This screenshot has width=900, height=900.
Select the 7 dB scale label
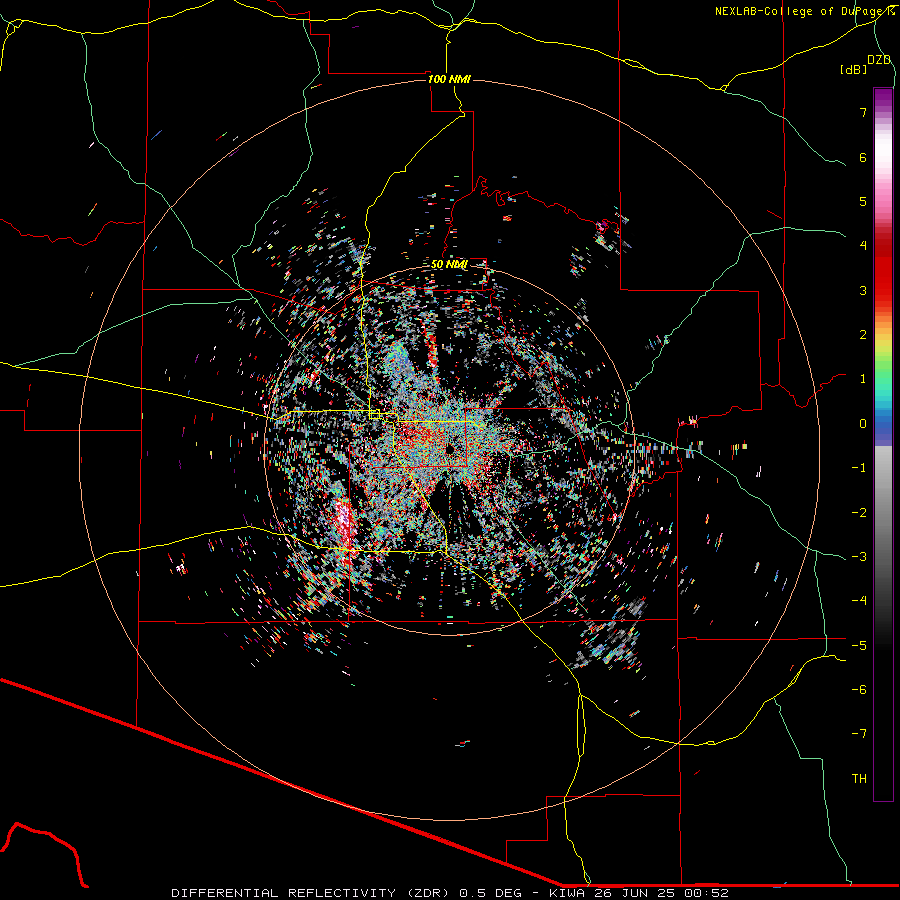coord(863,112)
